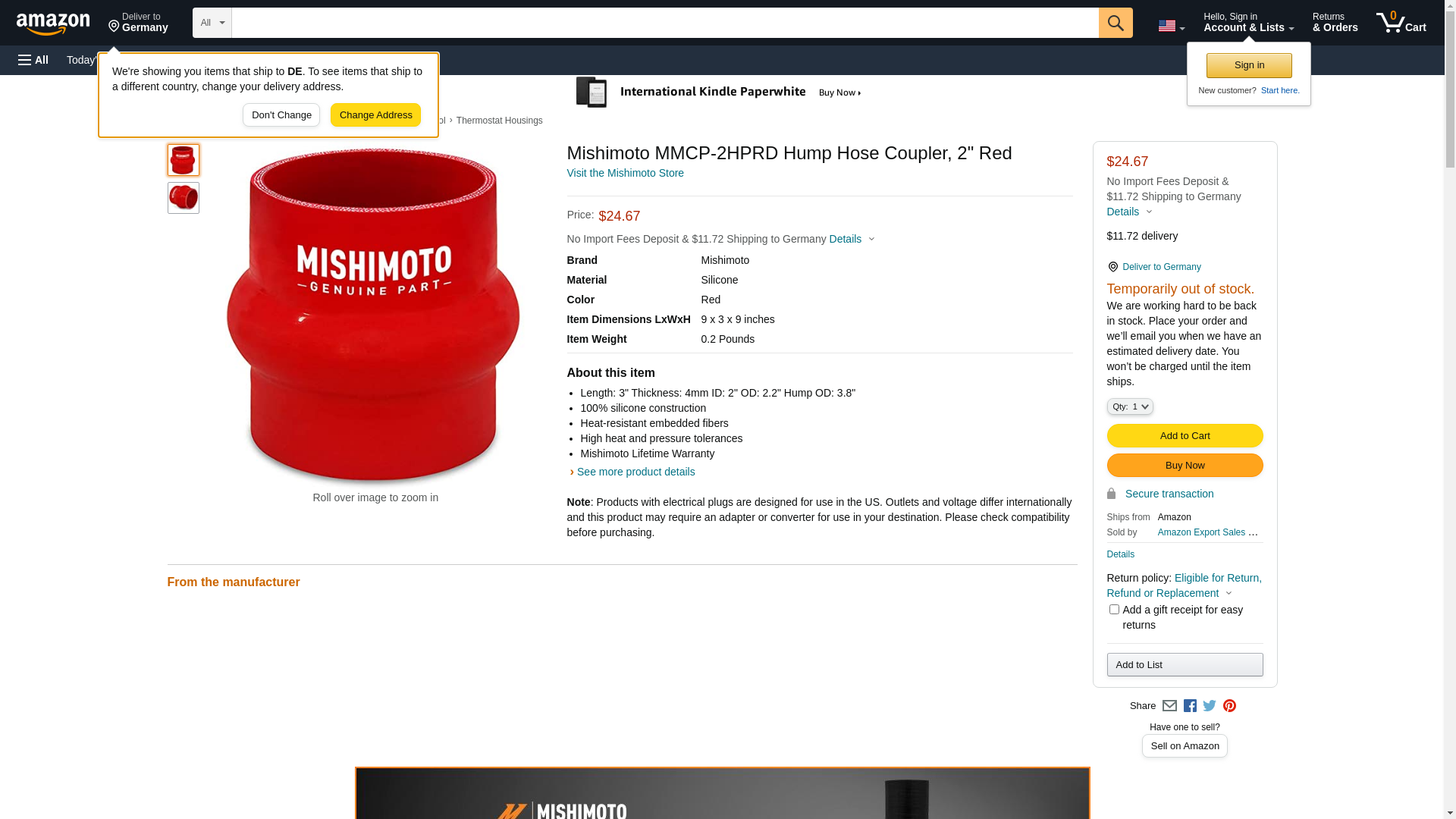Open the cart icon
1456x819 pixels.
click(x=1401, y=23)
